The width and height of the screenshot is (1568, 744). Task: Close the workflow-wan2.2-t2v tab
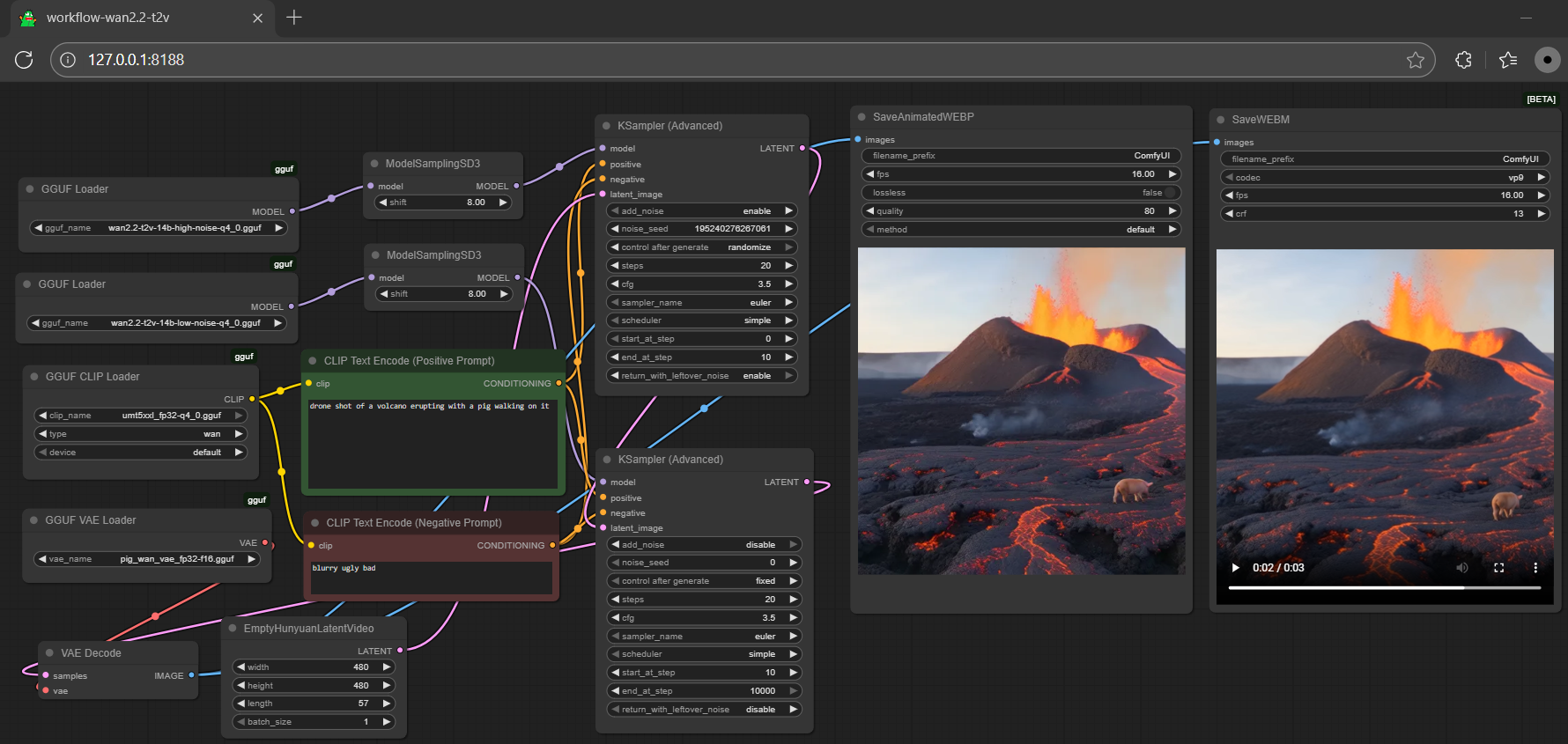[257, 18]
